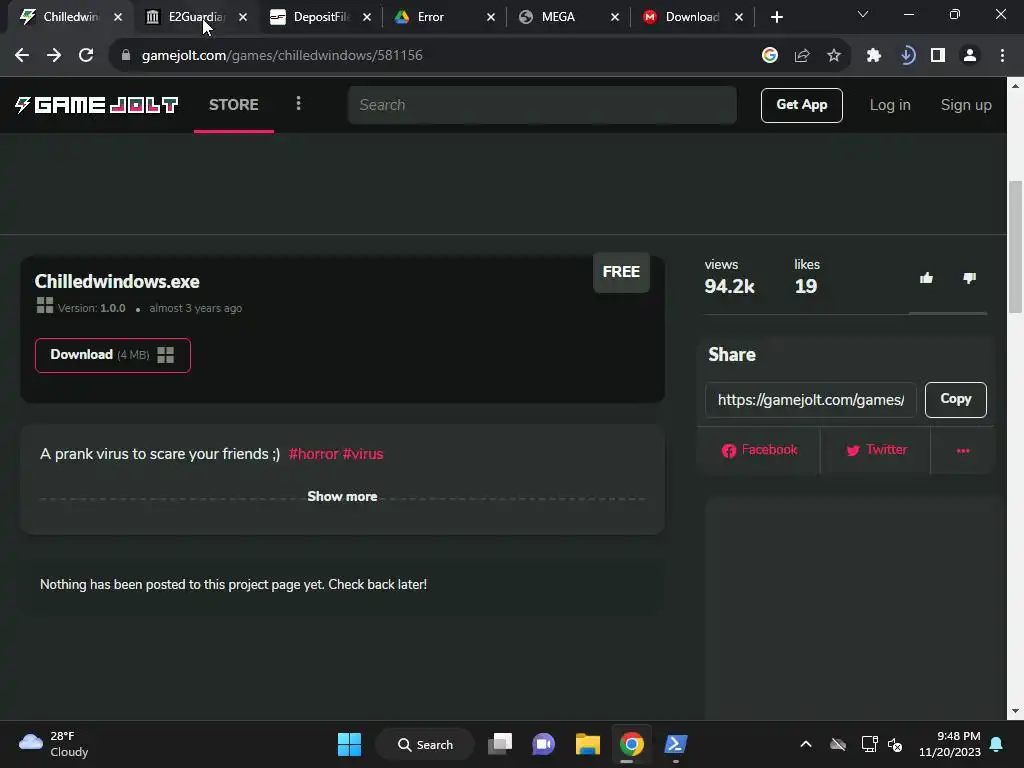
Task: Open the Chrome three-dot menu
Action: [1002, 56]
